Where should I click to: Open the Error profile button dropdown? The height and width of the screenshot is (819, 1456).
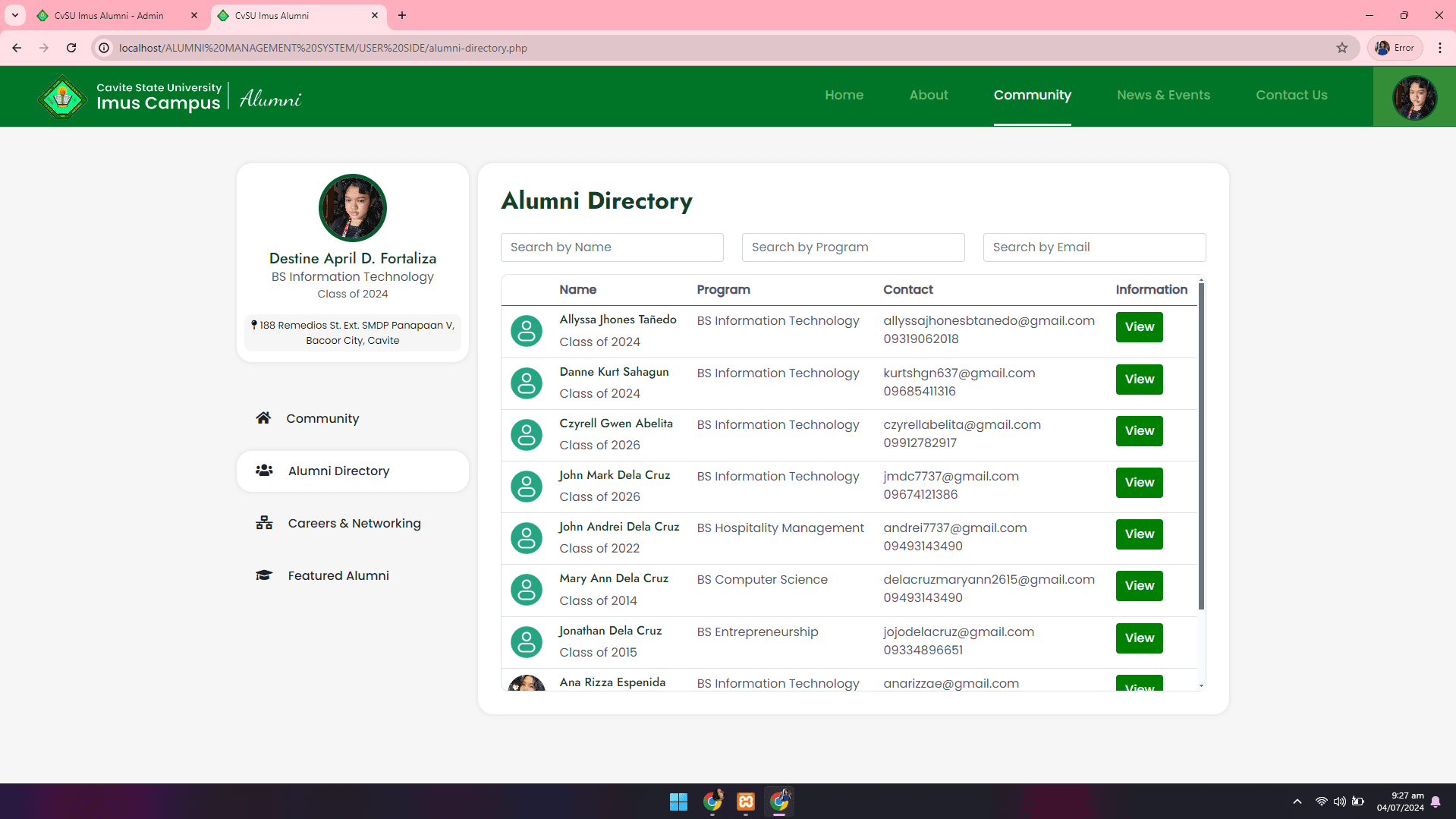point(1395,47)
